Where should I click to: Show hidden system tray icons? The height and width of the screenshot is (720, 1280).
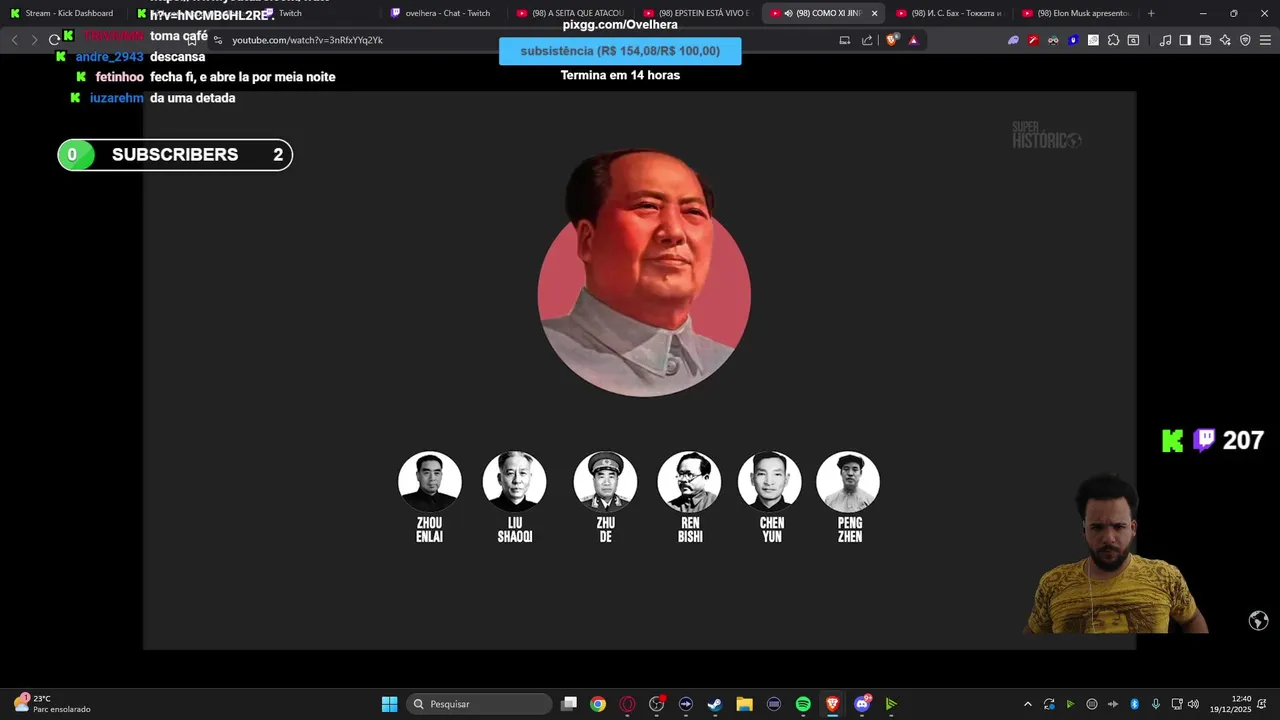pos(1027,704)
